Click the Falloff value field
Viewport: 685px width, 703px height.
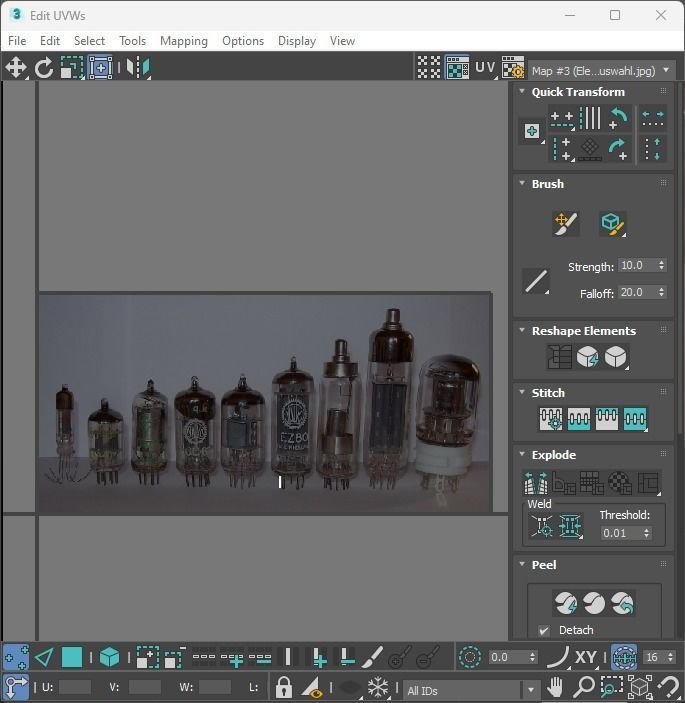point(636,292)
